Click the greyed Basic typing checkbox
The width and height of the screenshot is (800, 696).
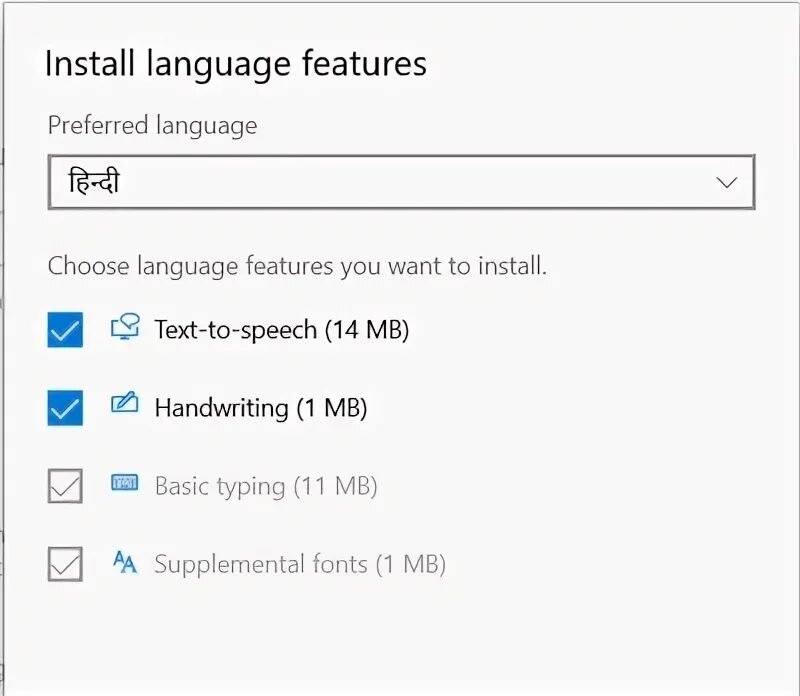(65, 486)
